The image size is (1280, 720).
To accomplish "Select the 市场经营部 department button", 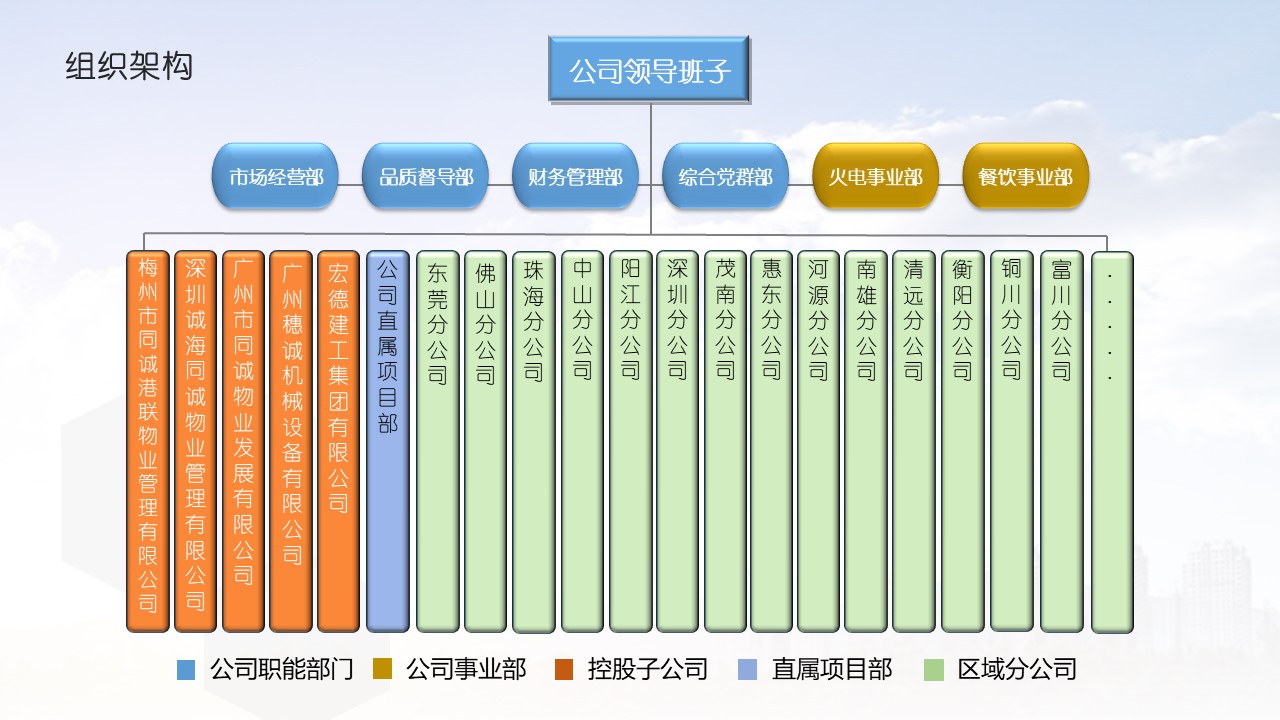I will pos(275,177).
